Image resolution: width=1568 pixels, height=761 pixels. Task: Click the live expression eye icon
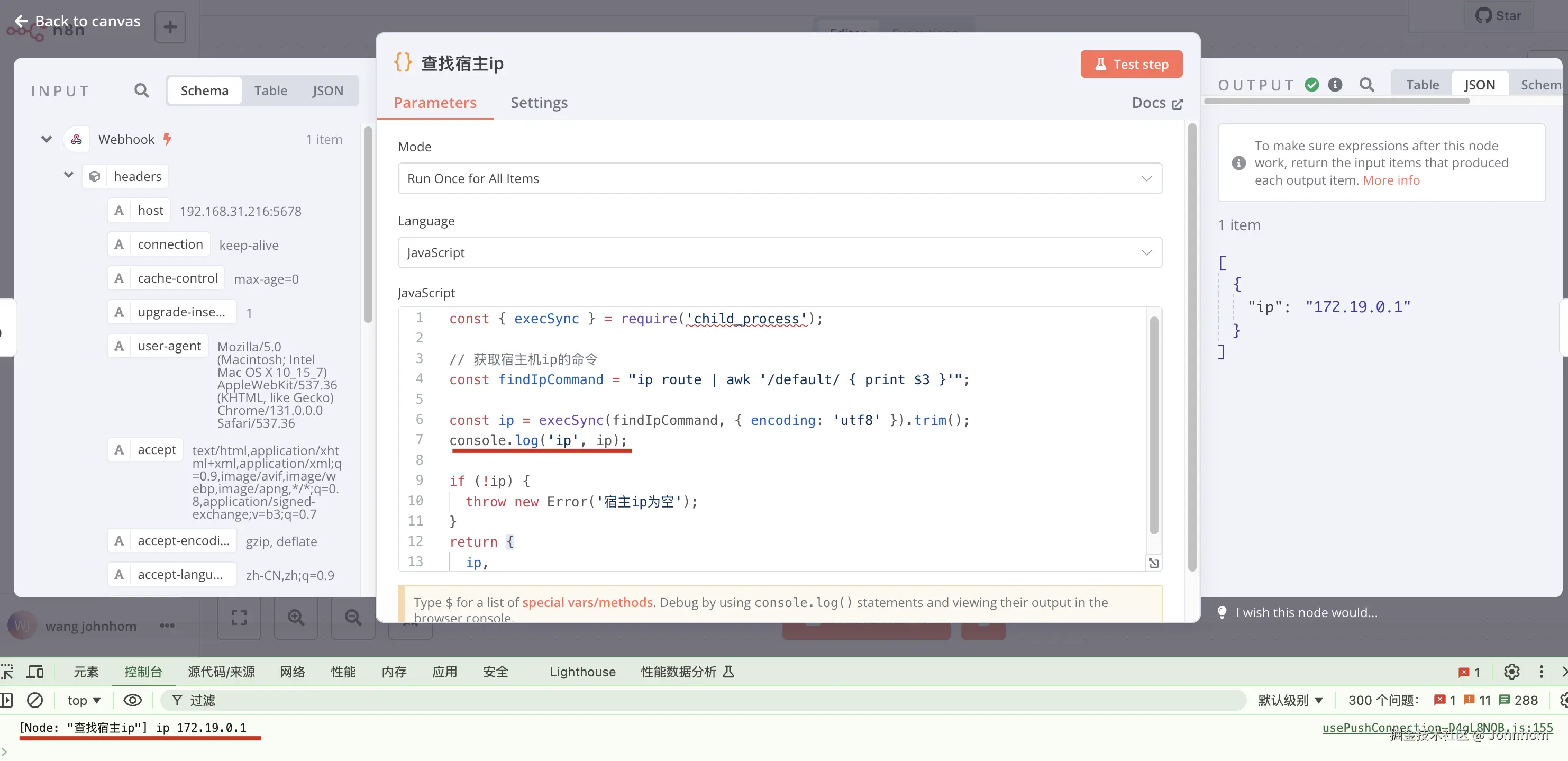(132, 700)
